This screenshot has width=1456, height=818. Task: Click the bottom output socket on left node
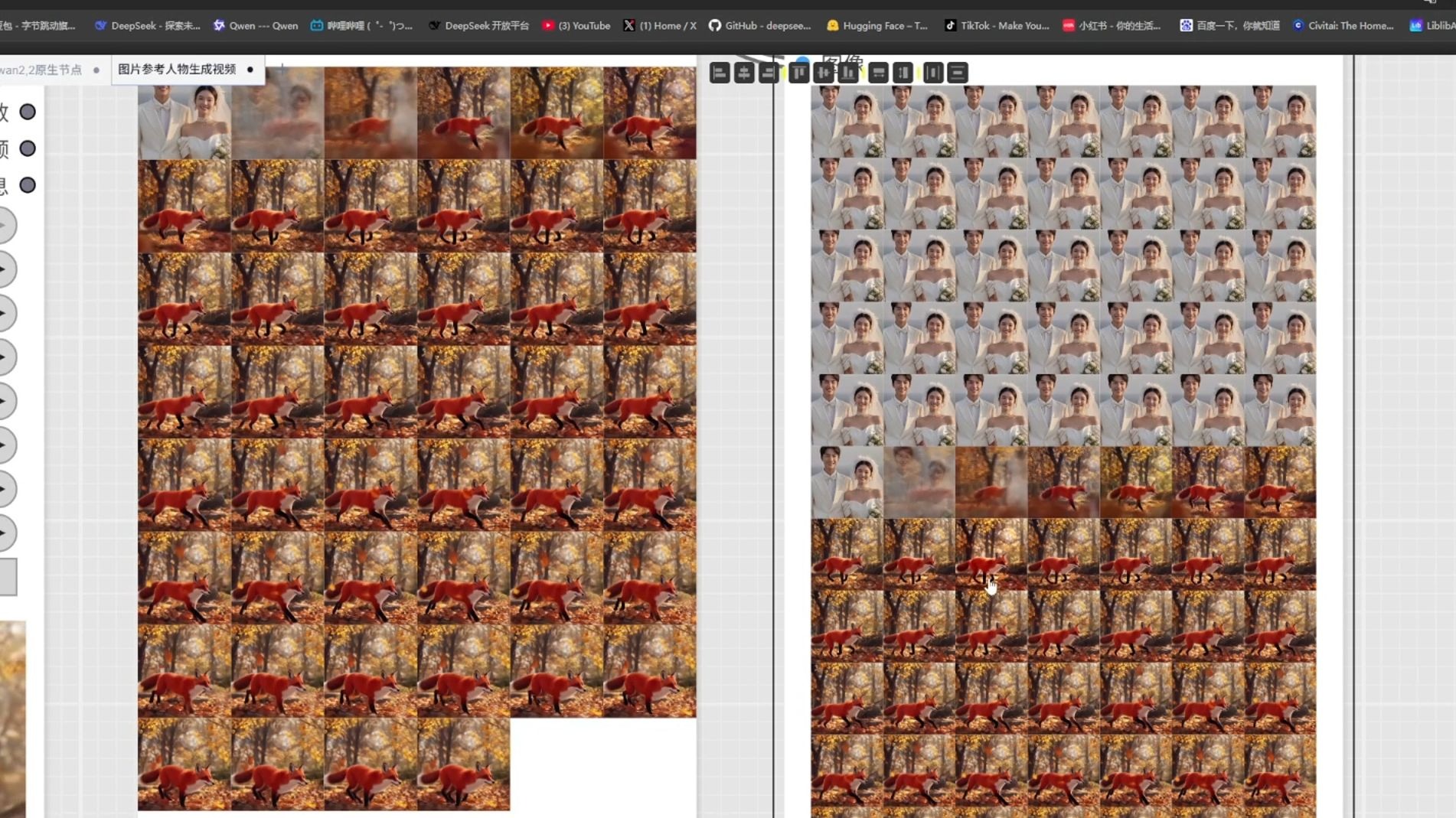click(x=28, y=185)
